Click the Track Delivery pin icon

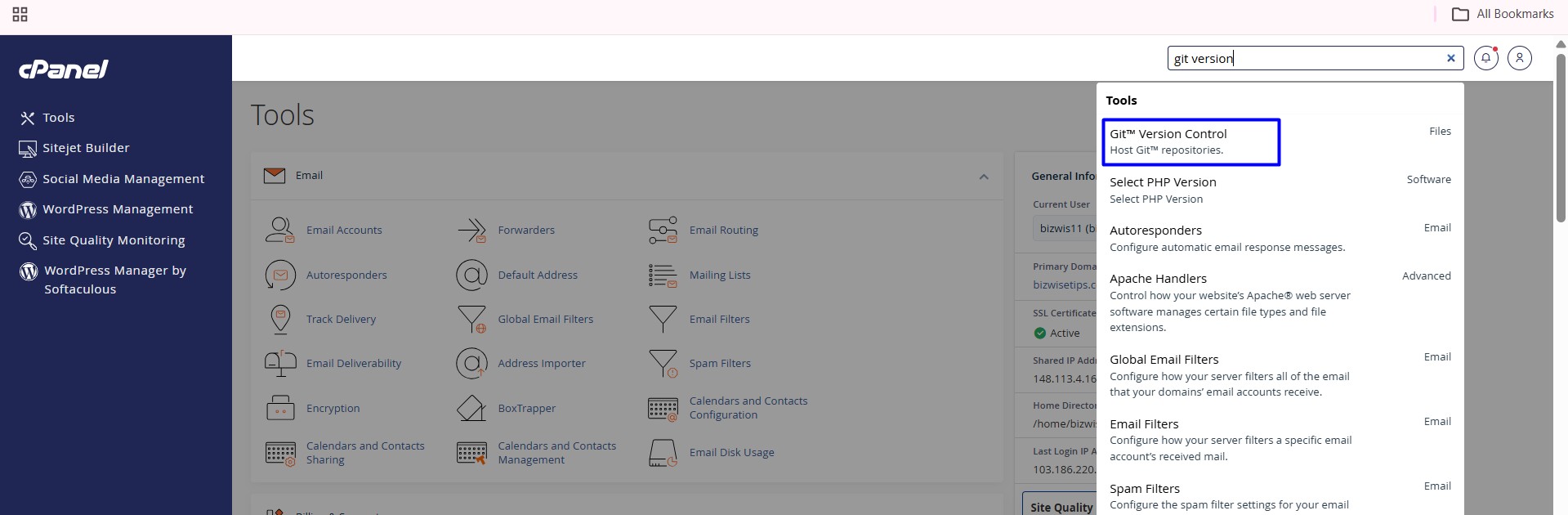pos(279,320)
